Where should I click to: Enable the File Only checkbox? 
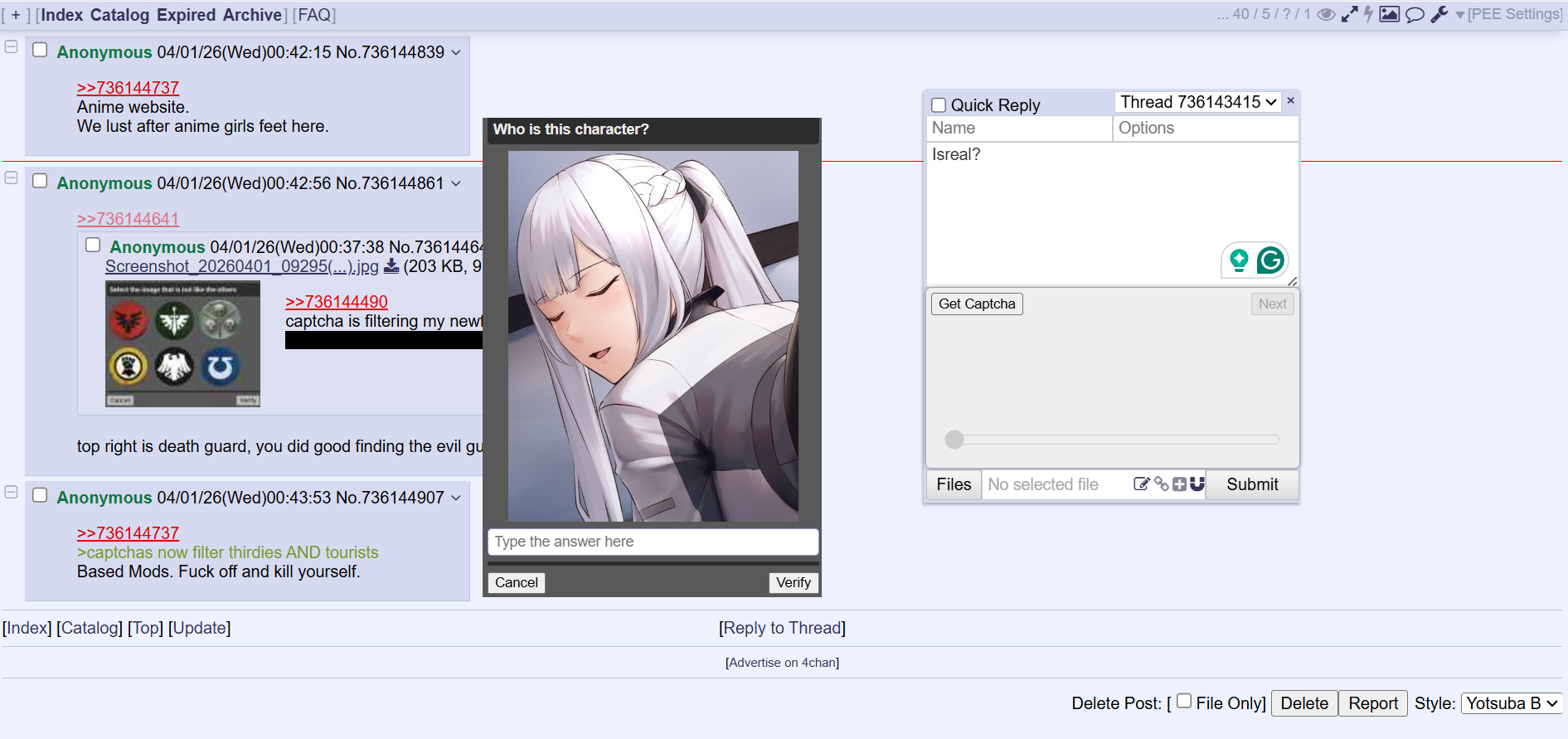pyautogui.click(x=1184, y=701)
